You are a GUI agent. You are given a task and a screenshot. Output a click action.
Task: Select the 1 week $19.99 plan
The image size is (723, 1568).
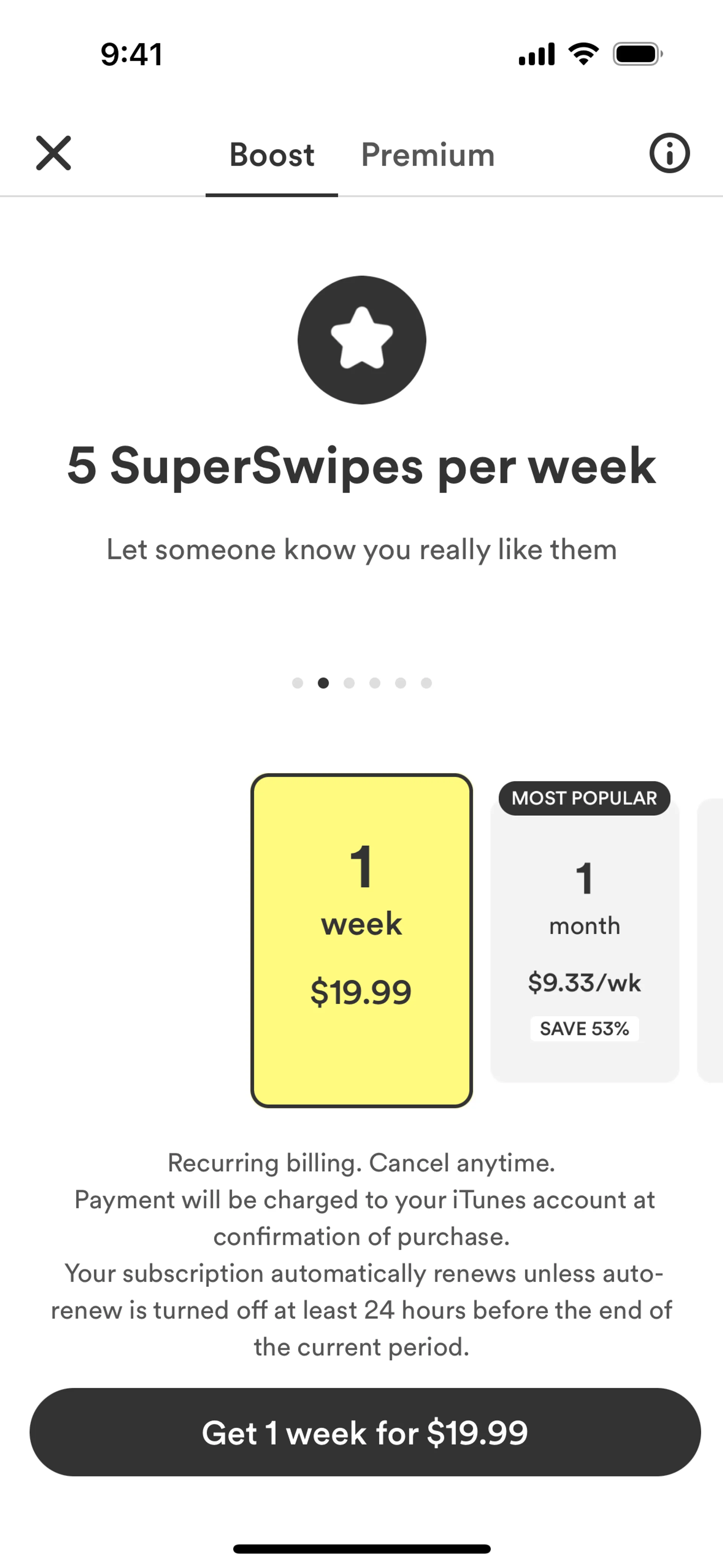click(361, 940)
